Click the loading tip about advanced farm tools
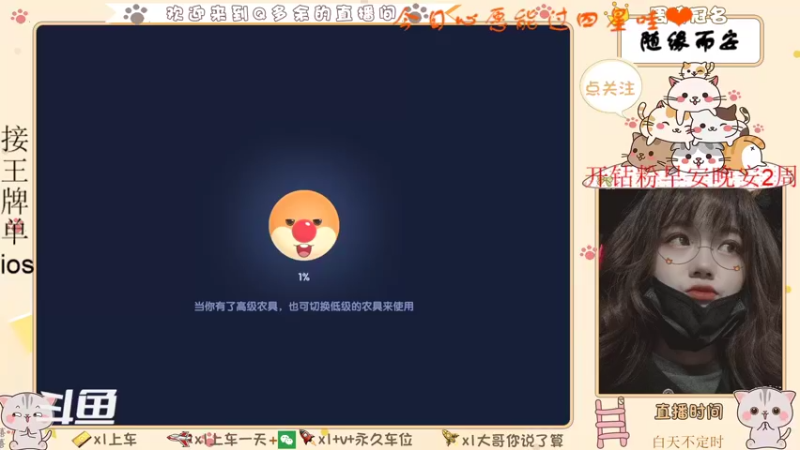Image resolution: width=800 pixels, height=450 pixels. click(304, 307)
